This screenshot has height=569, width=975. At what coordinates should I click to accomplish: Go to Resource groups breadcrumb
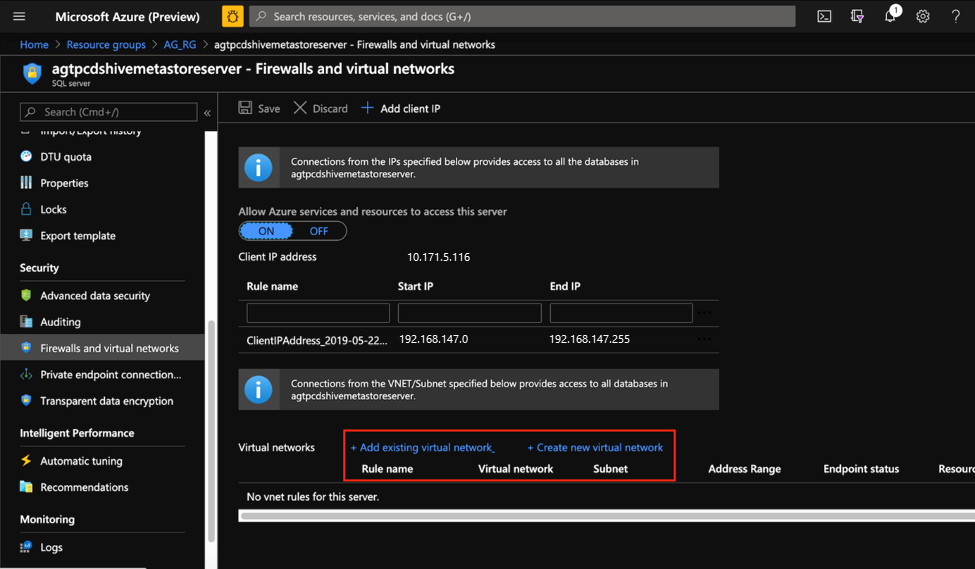106,44
